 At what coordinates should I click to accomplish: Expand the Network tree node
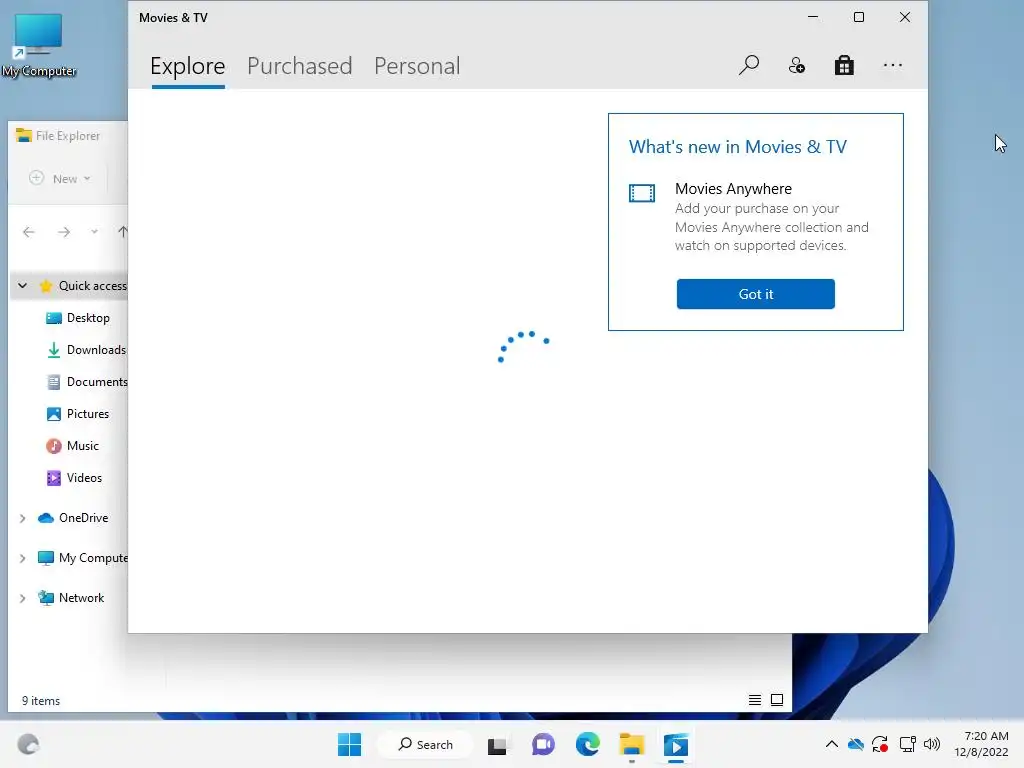click(x=22, y=598)
